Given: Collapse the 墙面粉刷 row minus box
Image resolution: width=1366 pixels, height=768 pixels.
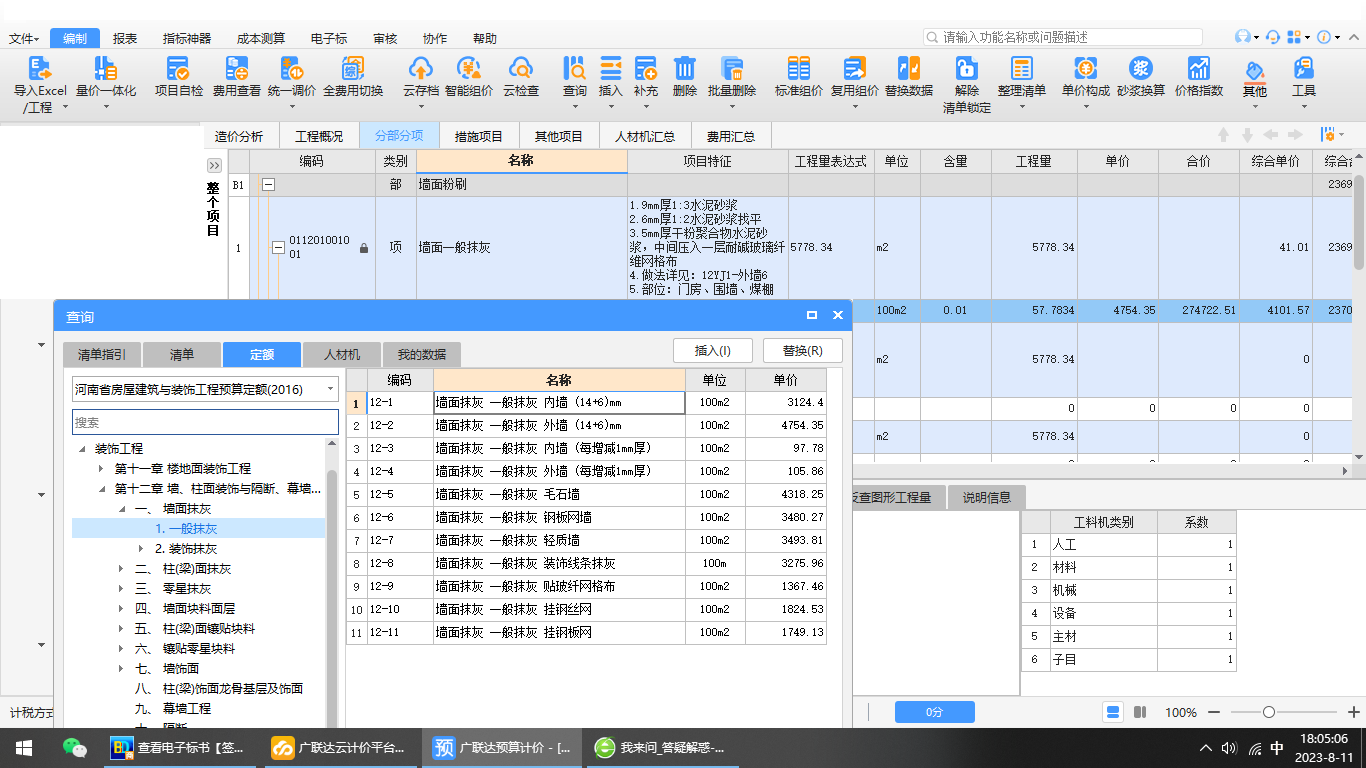Looking at the screenshot, I should tap(268, 185).
